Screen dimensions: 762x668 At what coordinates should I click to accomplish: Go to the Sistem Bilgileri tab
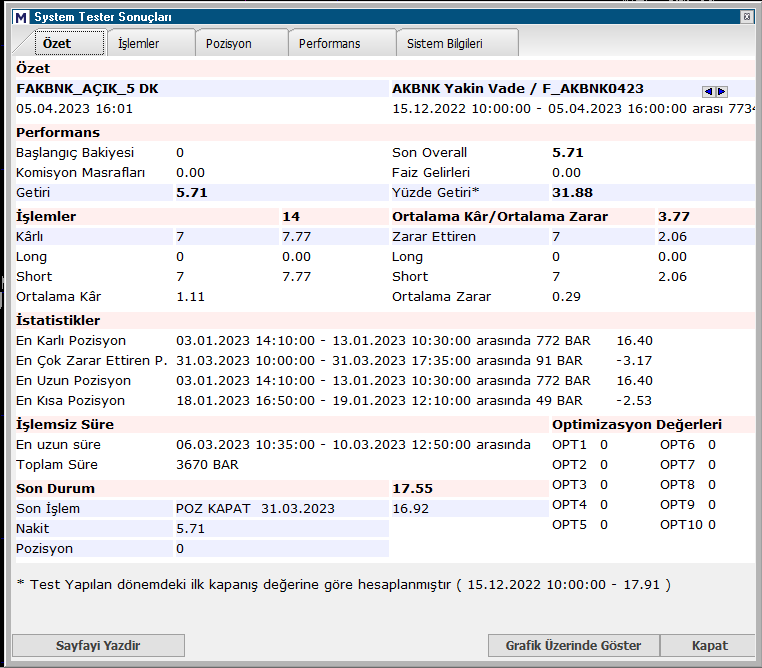tap(457, 43)
